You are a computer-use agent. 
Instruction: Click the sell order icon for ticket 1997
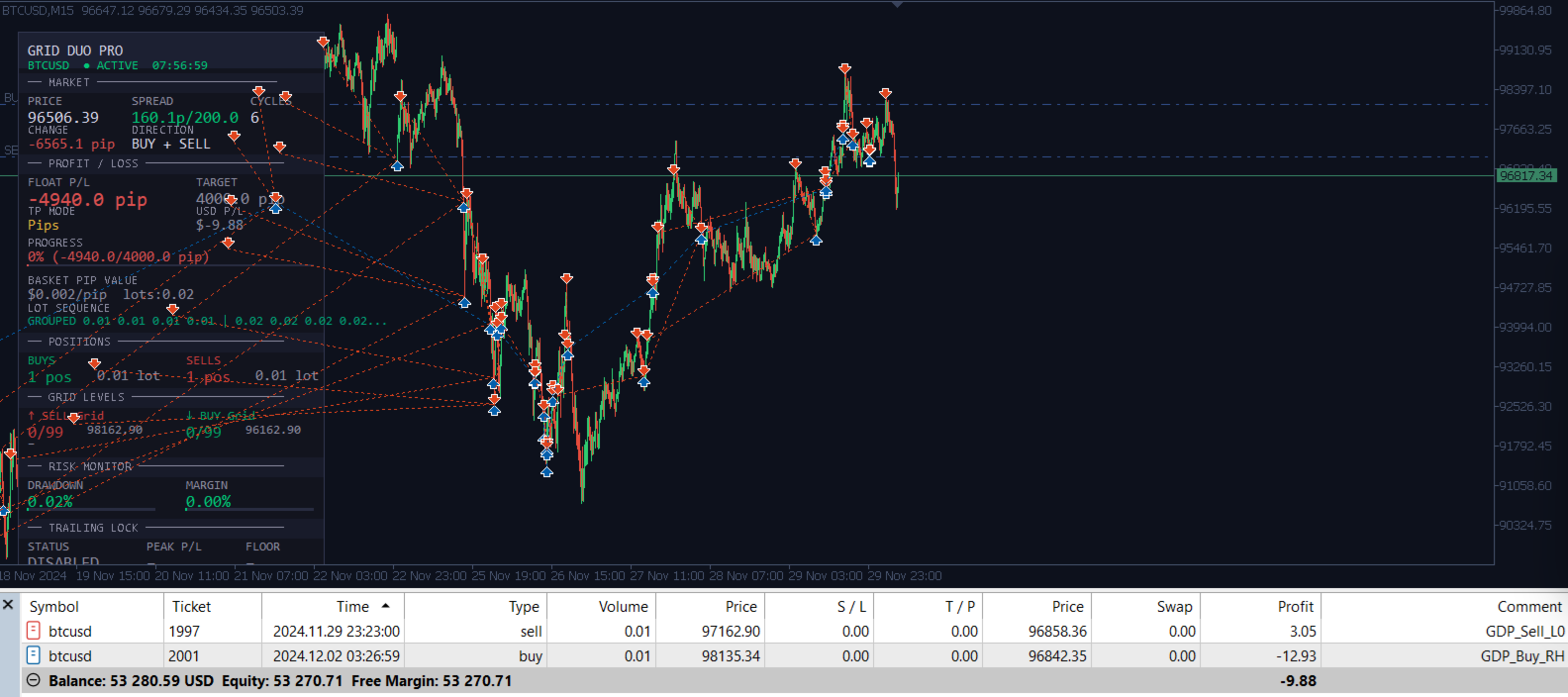33,631
